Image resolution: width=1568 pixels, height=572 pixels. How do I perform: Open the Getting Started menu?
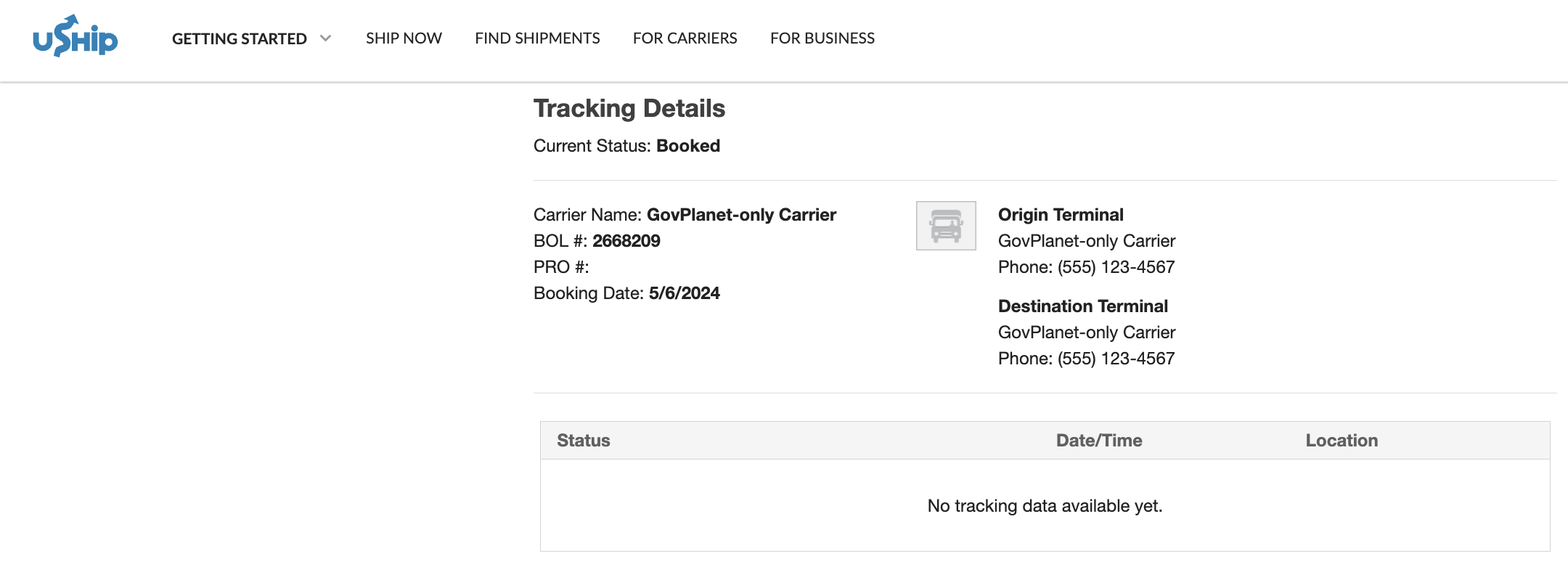tap(240, 38)
